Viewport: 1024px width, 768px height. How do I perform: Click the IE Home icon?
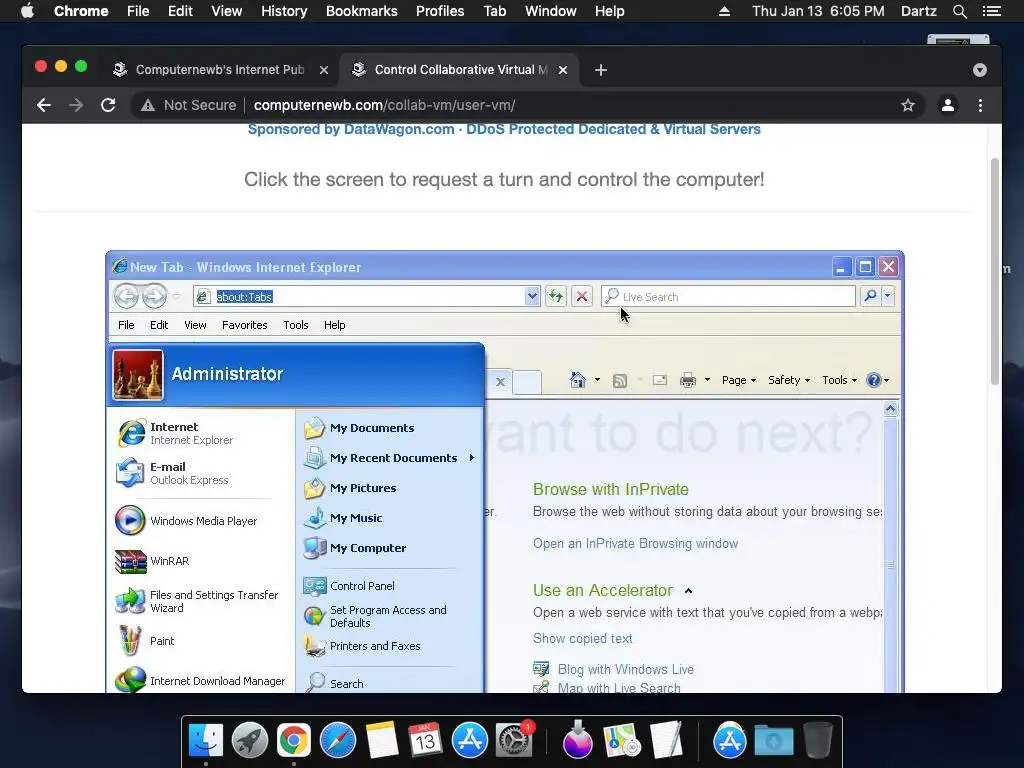(x=577, y=379)
